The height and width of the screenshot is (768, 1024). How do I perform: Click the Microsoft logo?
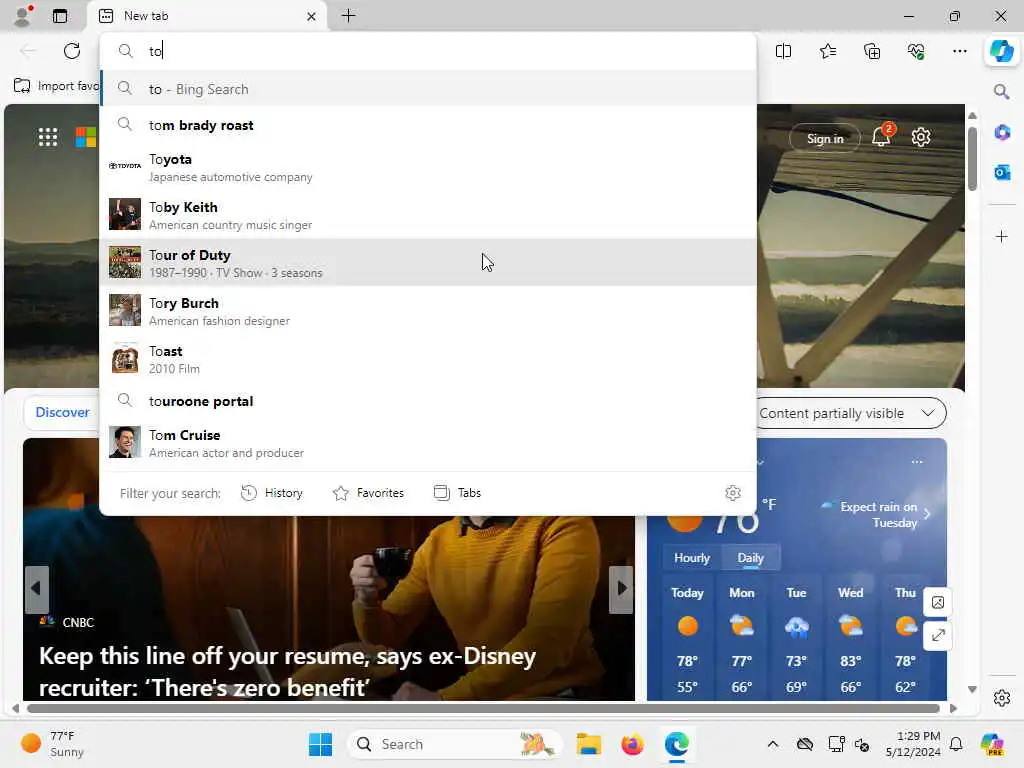coord(86,137)
